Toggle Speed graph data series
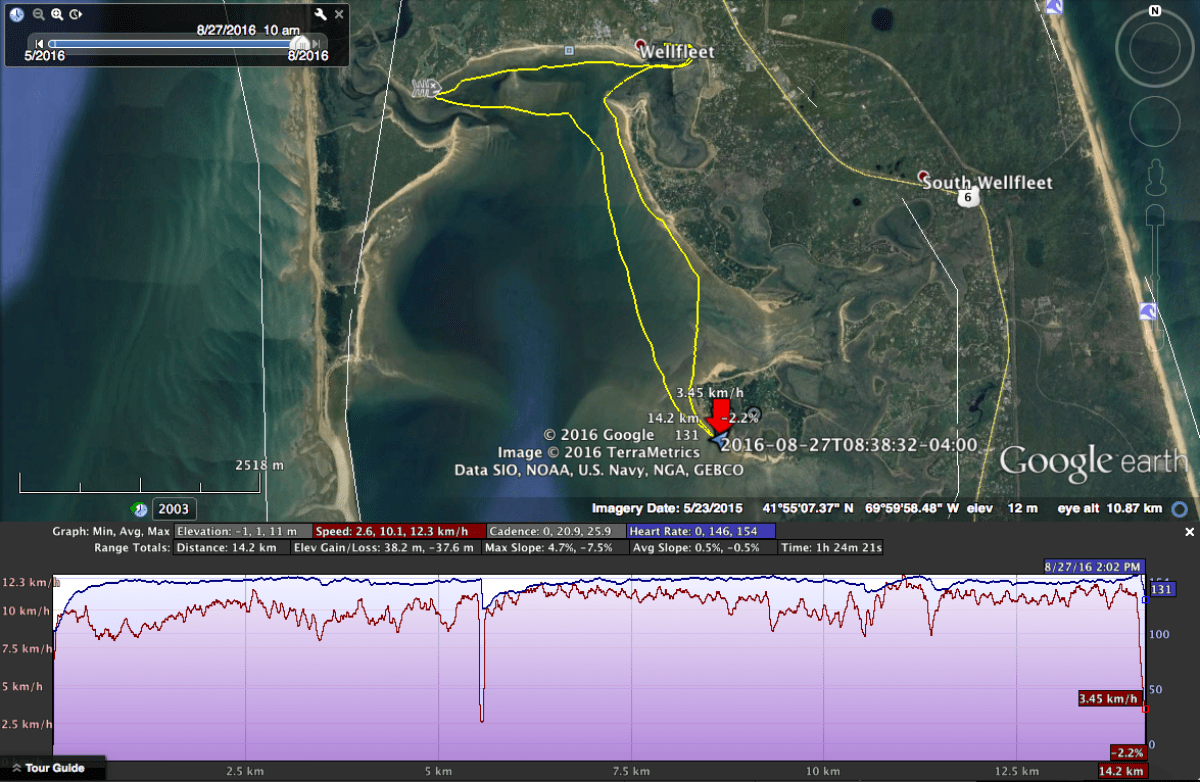 coord(400,531)
